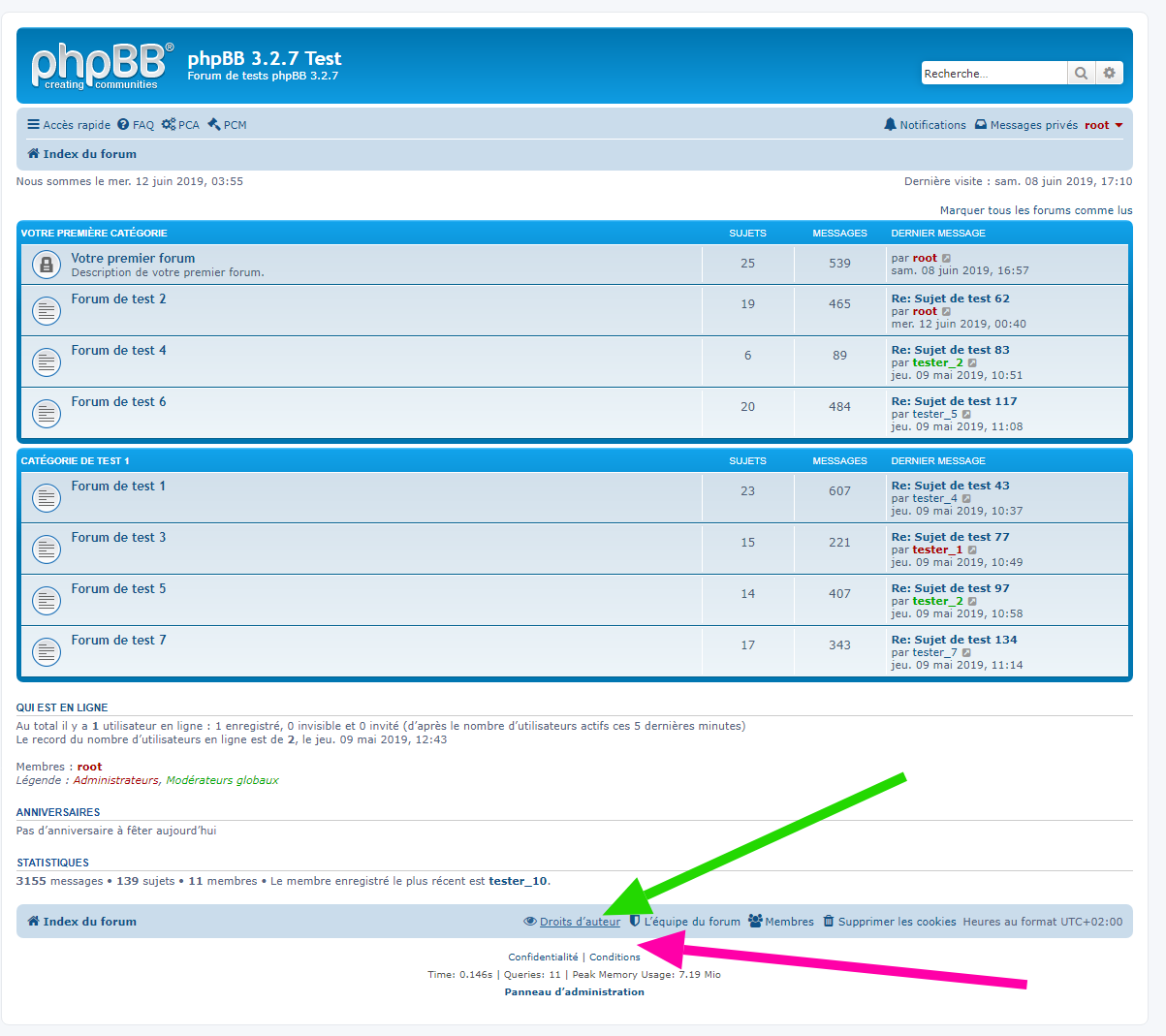Open the Accès rapide menu
The image size is (1166, 1036).
click(x=69, y=125)
